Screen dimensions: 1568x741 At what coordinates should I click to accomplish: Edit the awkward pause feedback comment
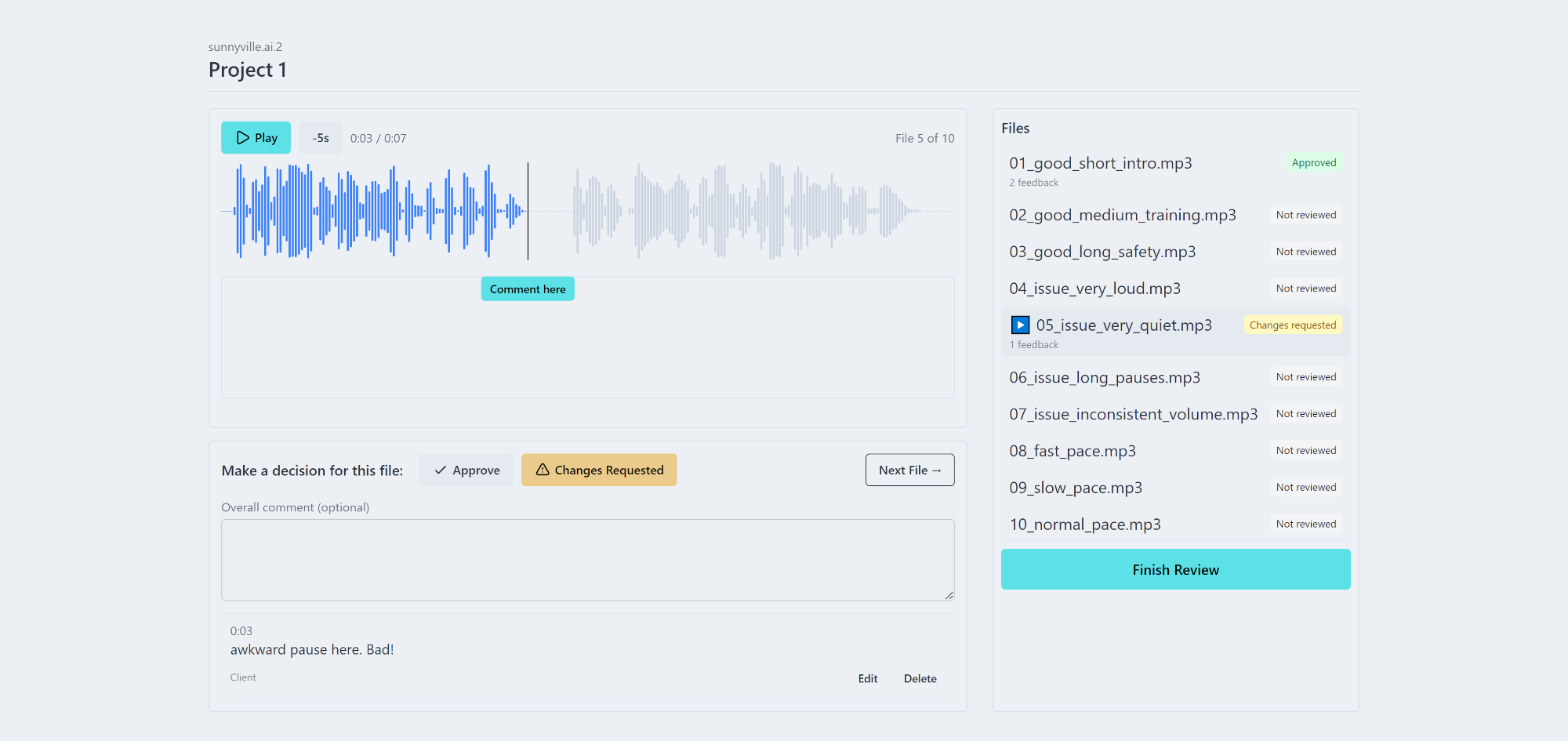867,678
